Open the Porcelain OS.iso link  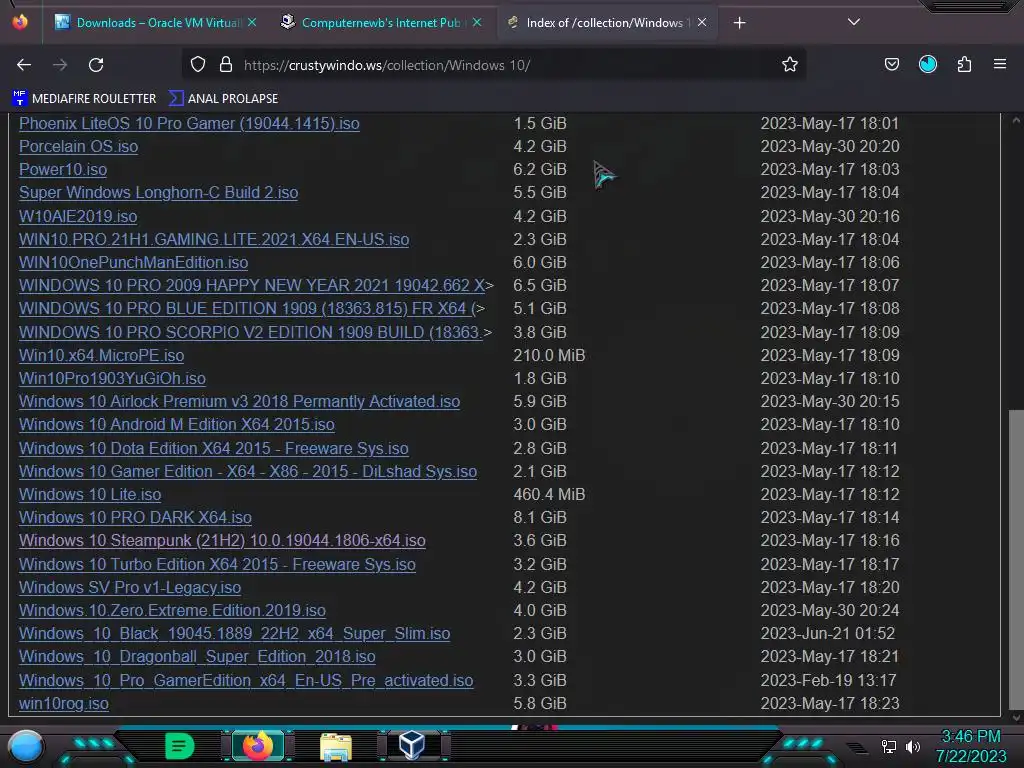[x=78, y=146]
